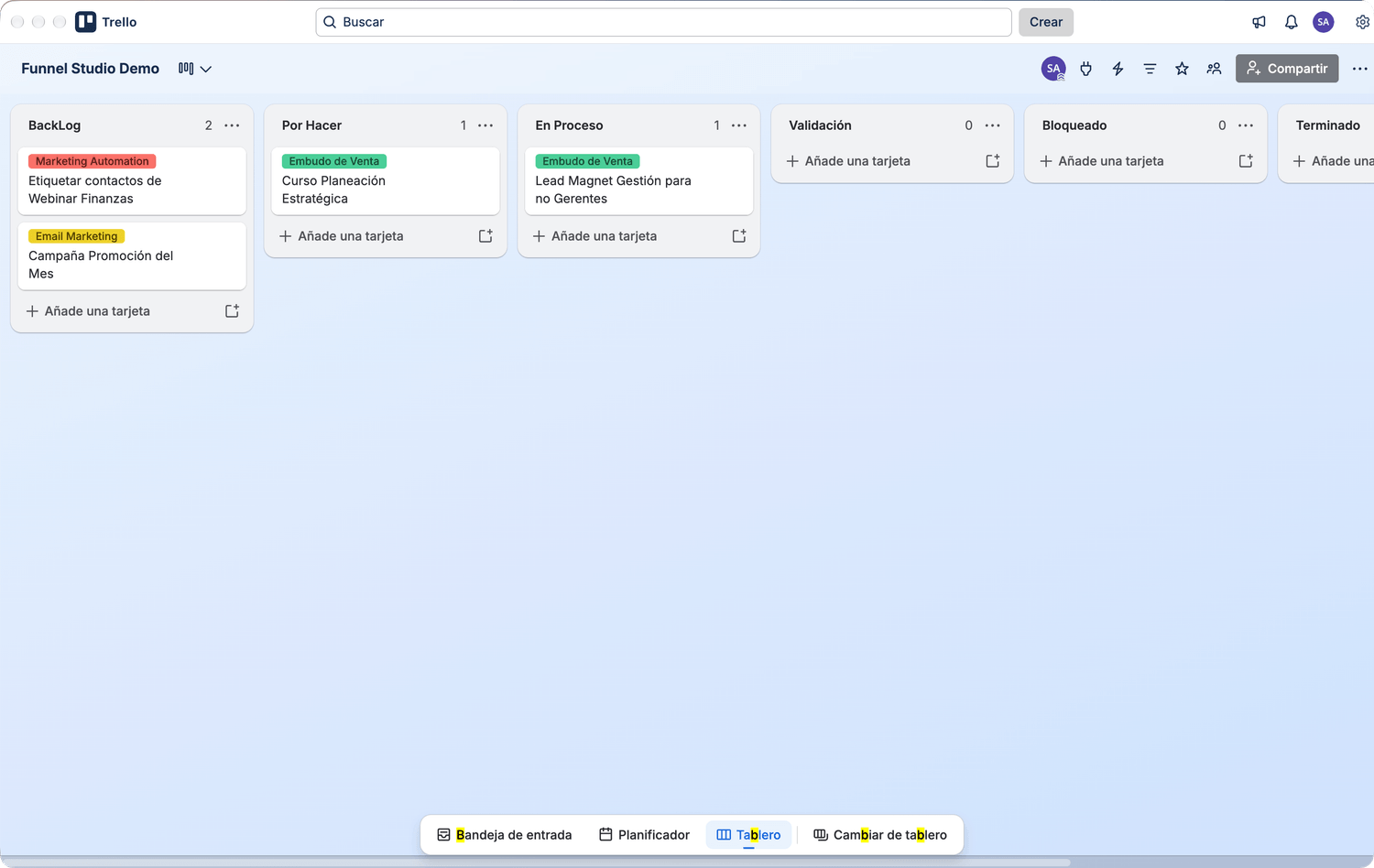Open the Power-Ups plug icon

pyautogui.click(x=1086, y=69)
